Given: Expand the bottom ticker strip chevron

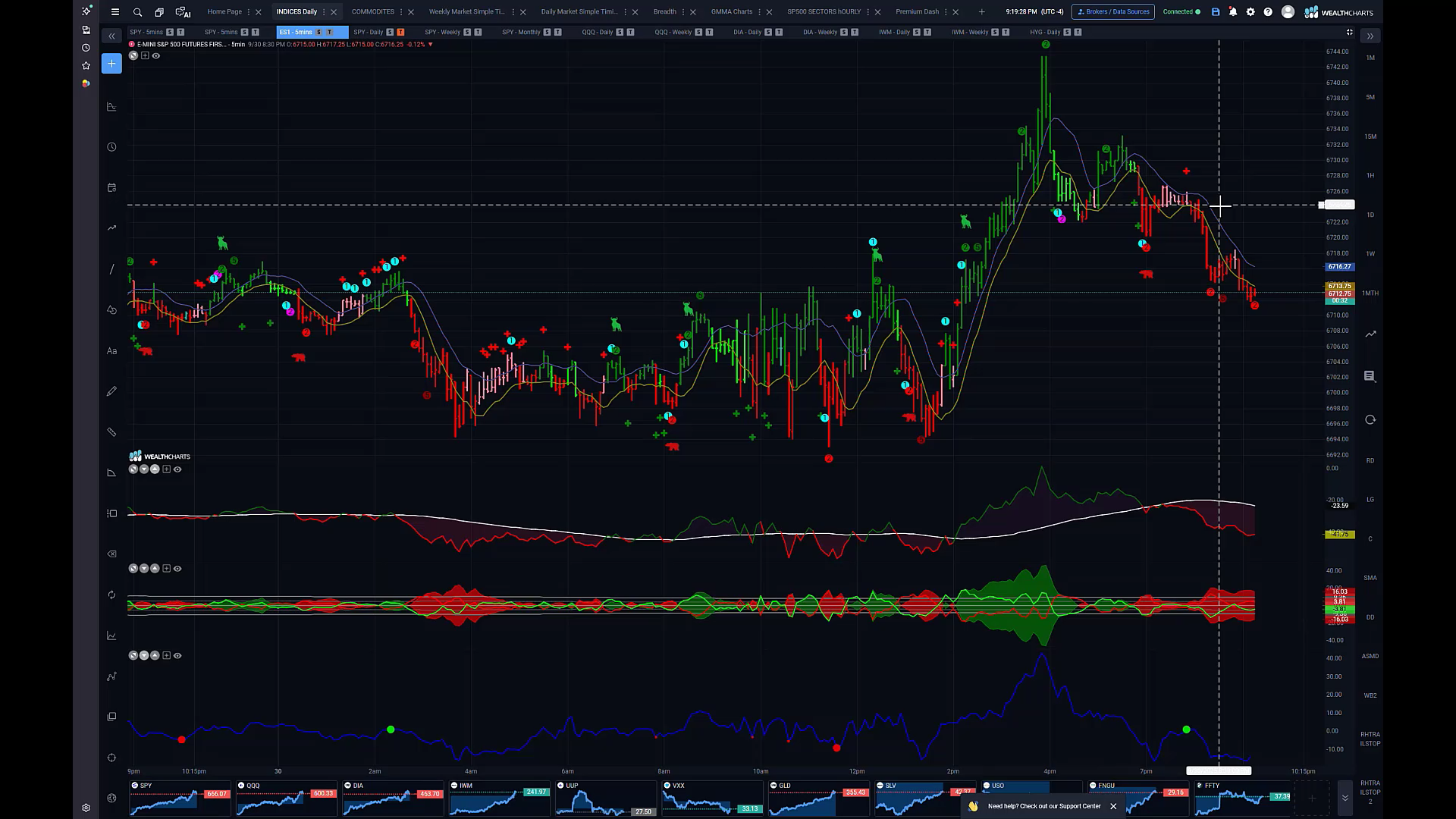Looking at the screenshot, I should click(1345, 798).
